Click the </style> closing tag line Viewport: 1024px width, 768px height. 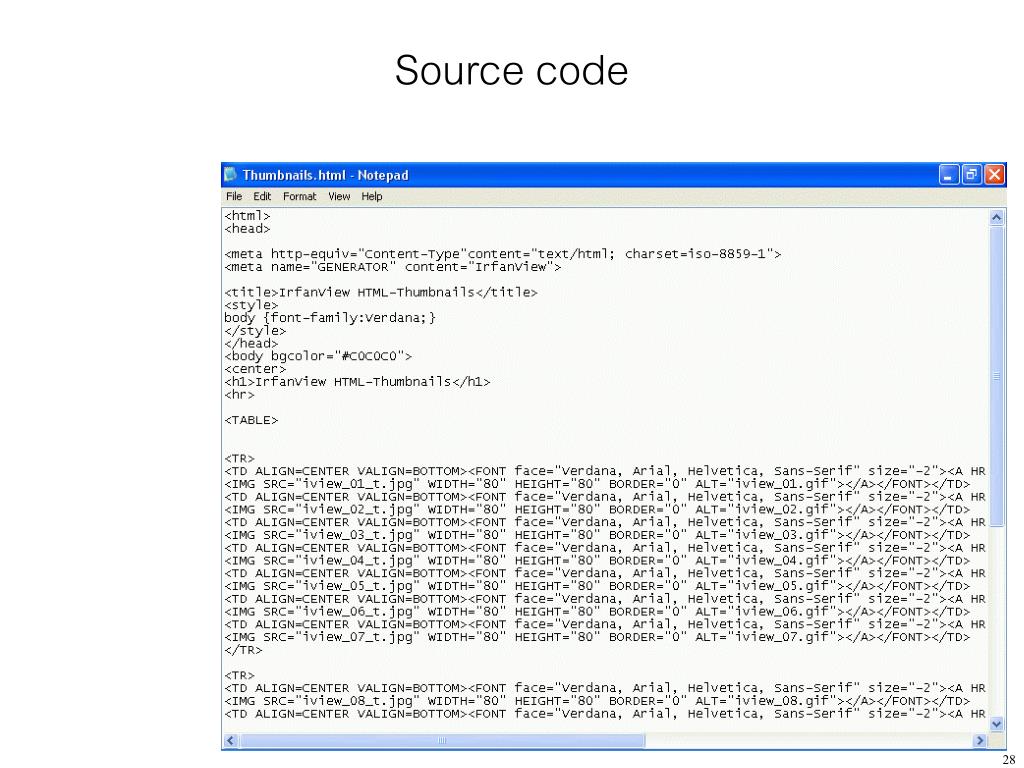point(255,330)
